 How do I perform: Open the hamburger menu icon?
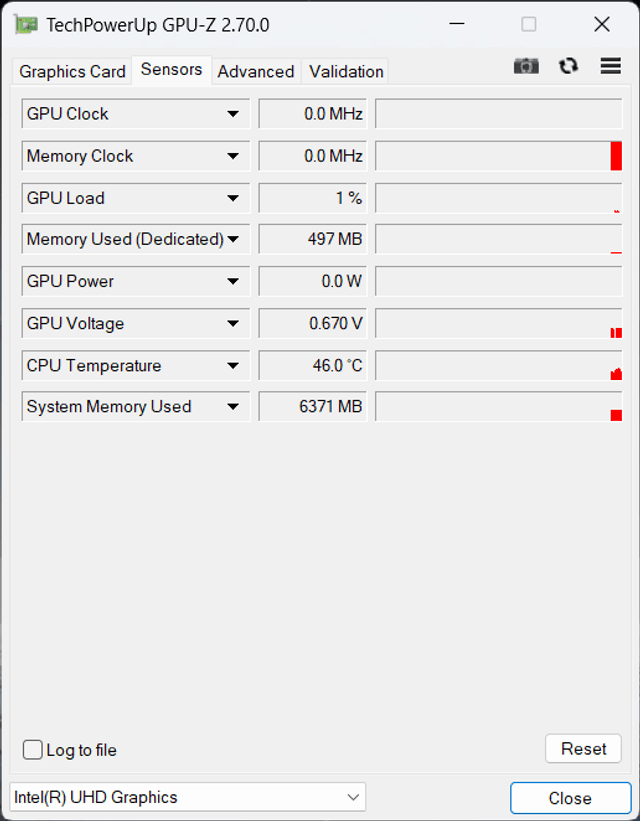tap(611, 66)
